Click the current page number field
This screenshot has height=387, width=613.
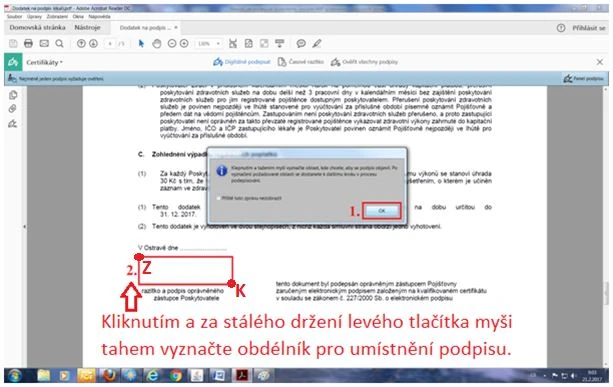click(110, 44)
